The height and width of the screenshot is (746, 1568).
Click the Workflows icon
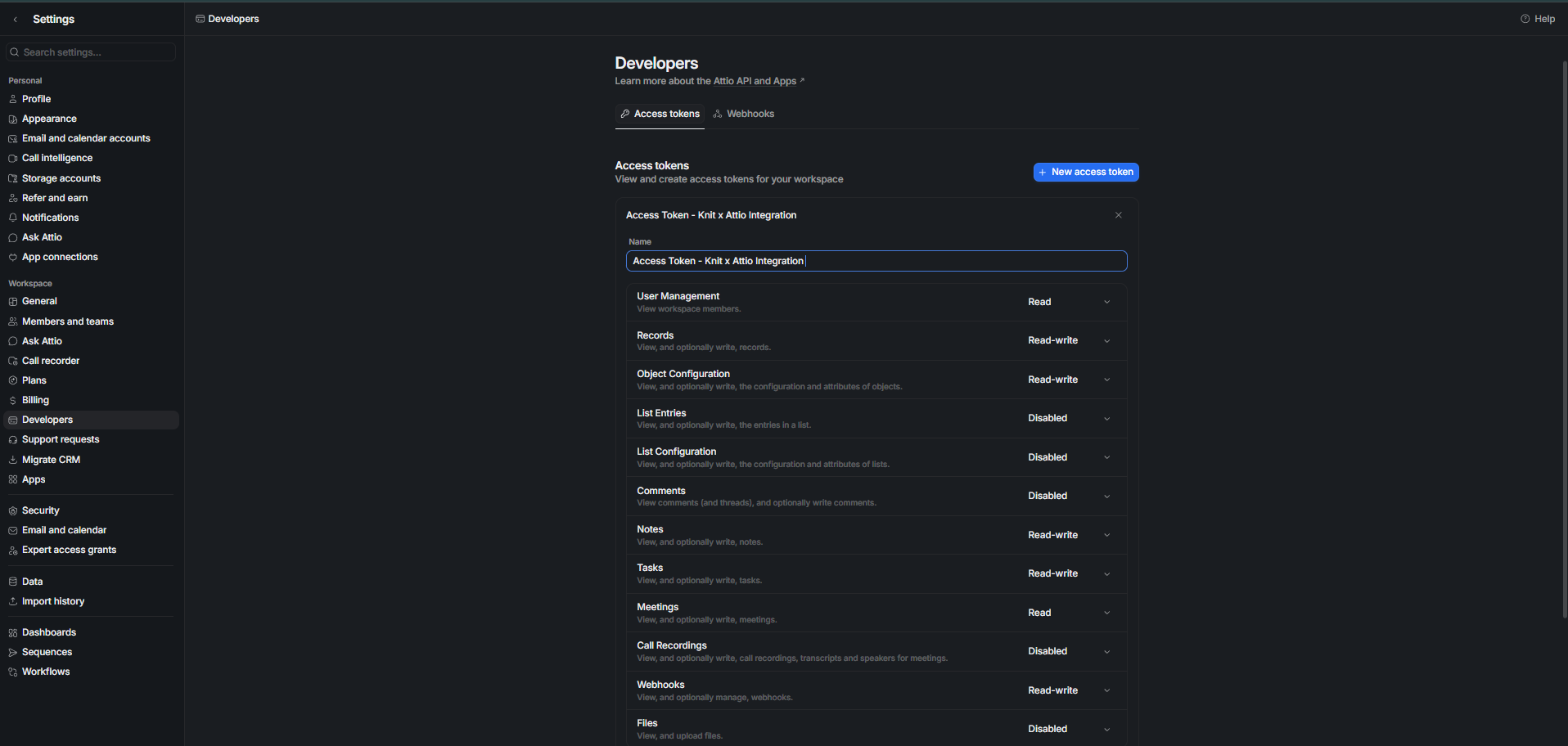coord(13,672)
